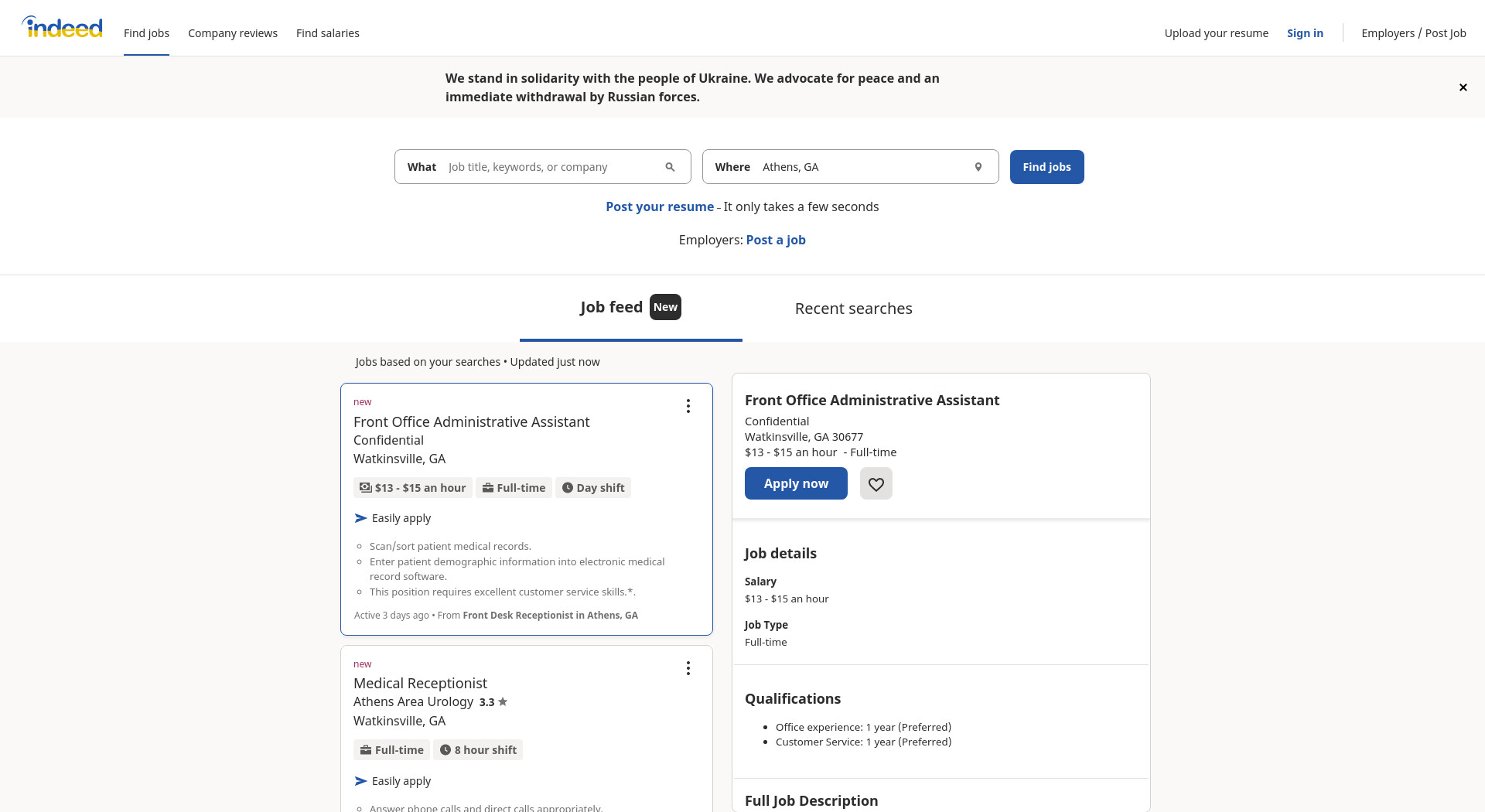The height and width of the screenshot is (812, 1485).
Task: Click the location pin icon in Where field
Action: pos(978,167)
